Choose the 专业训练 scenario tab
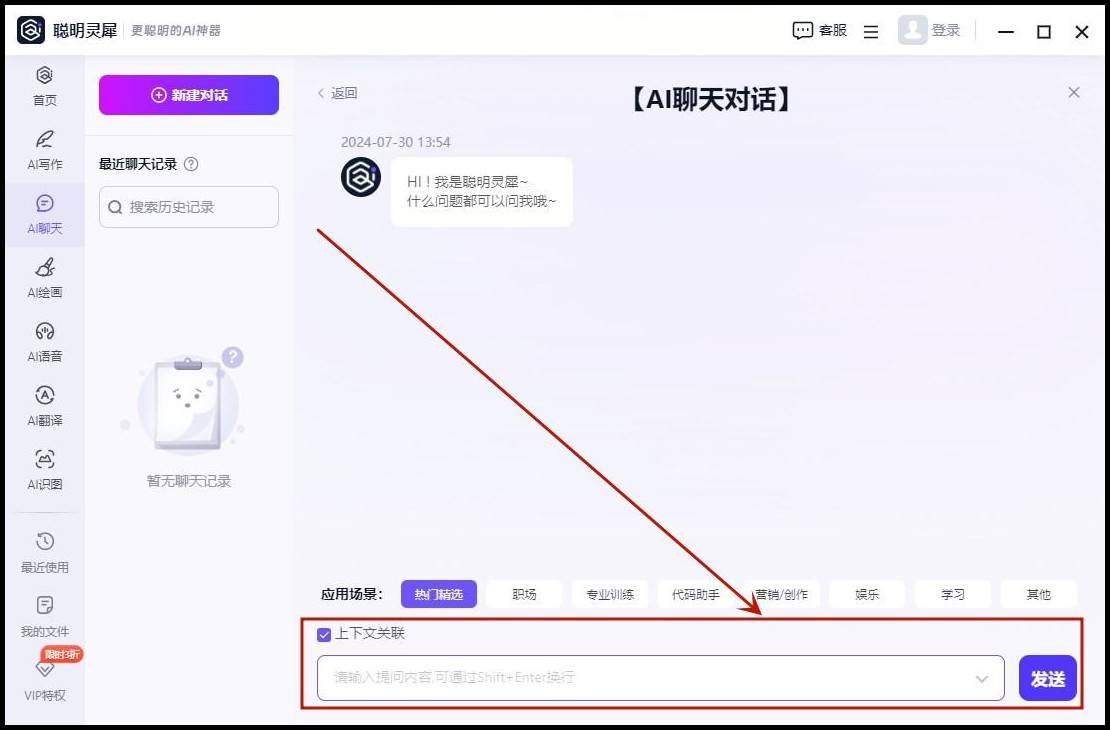Screen dimensions: 1110x730 610,594
